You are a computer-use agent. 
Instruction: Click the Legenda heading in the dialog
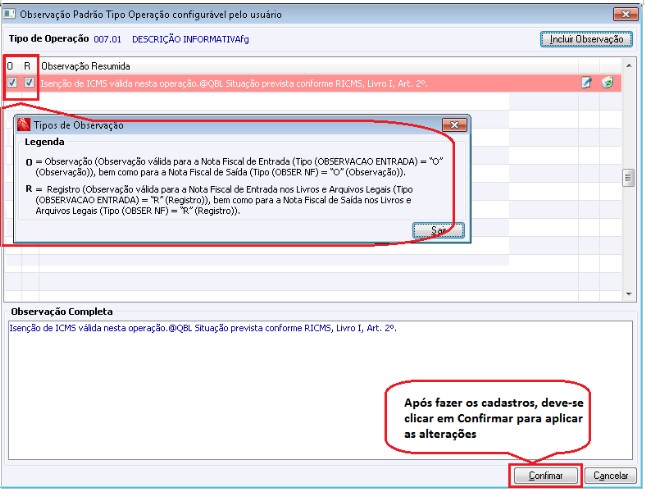44,142
